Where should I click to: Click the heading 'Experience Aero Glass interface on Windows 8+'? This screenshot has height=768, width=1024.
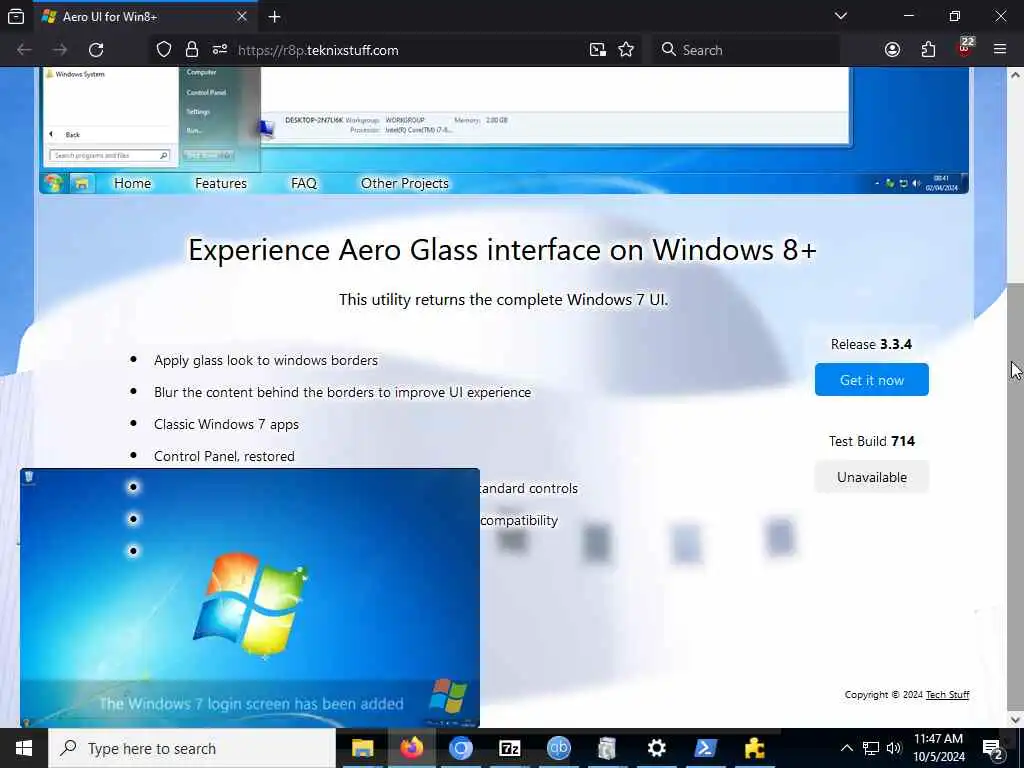pyautogui.click(x=503, y=250)
